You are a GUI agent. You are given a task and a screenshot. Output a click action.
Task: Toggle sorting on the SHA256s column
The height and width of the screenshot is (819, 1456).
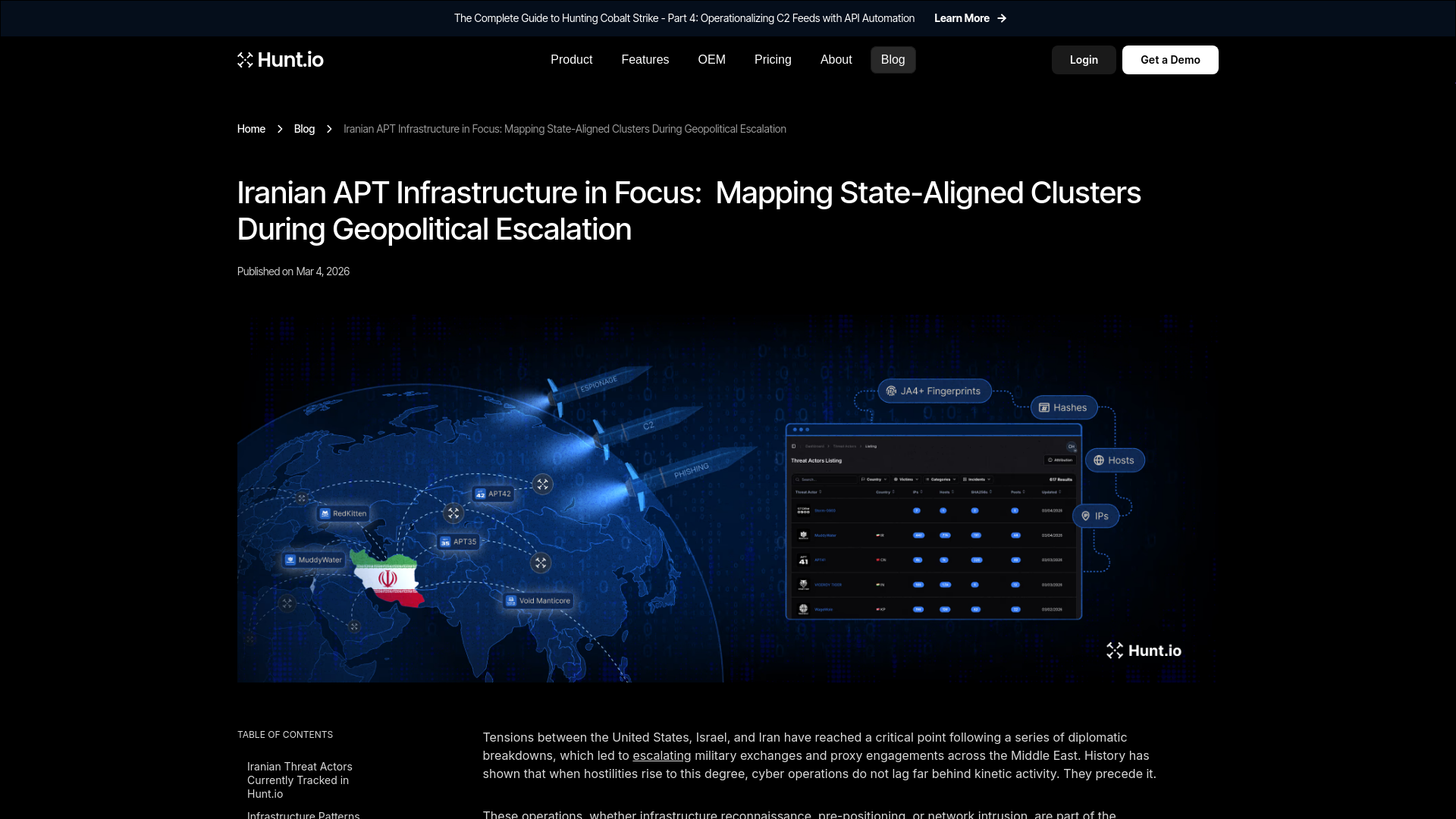(x=991, y=492)
